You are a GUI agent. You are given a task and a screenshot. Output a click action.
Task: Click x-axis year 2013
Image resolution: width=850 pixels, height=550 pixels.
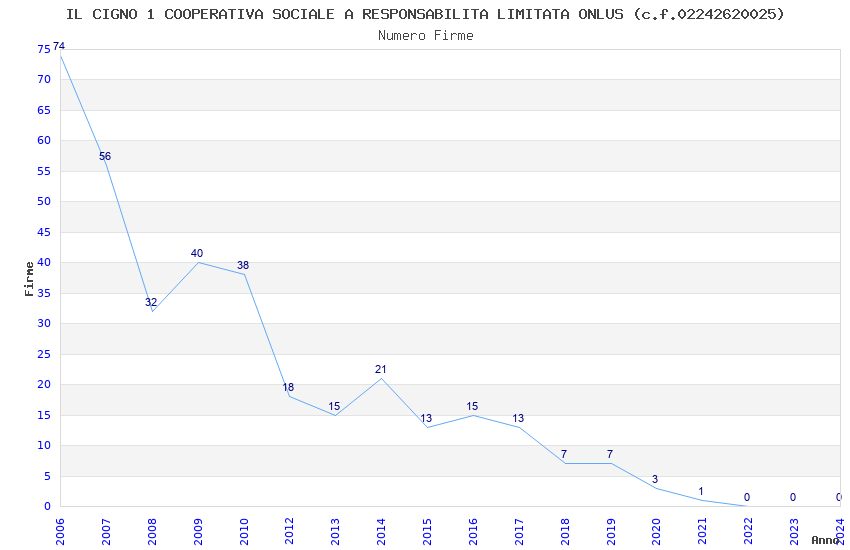coord(336,531)
